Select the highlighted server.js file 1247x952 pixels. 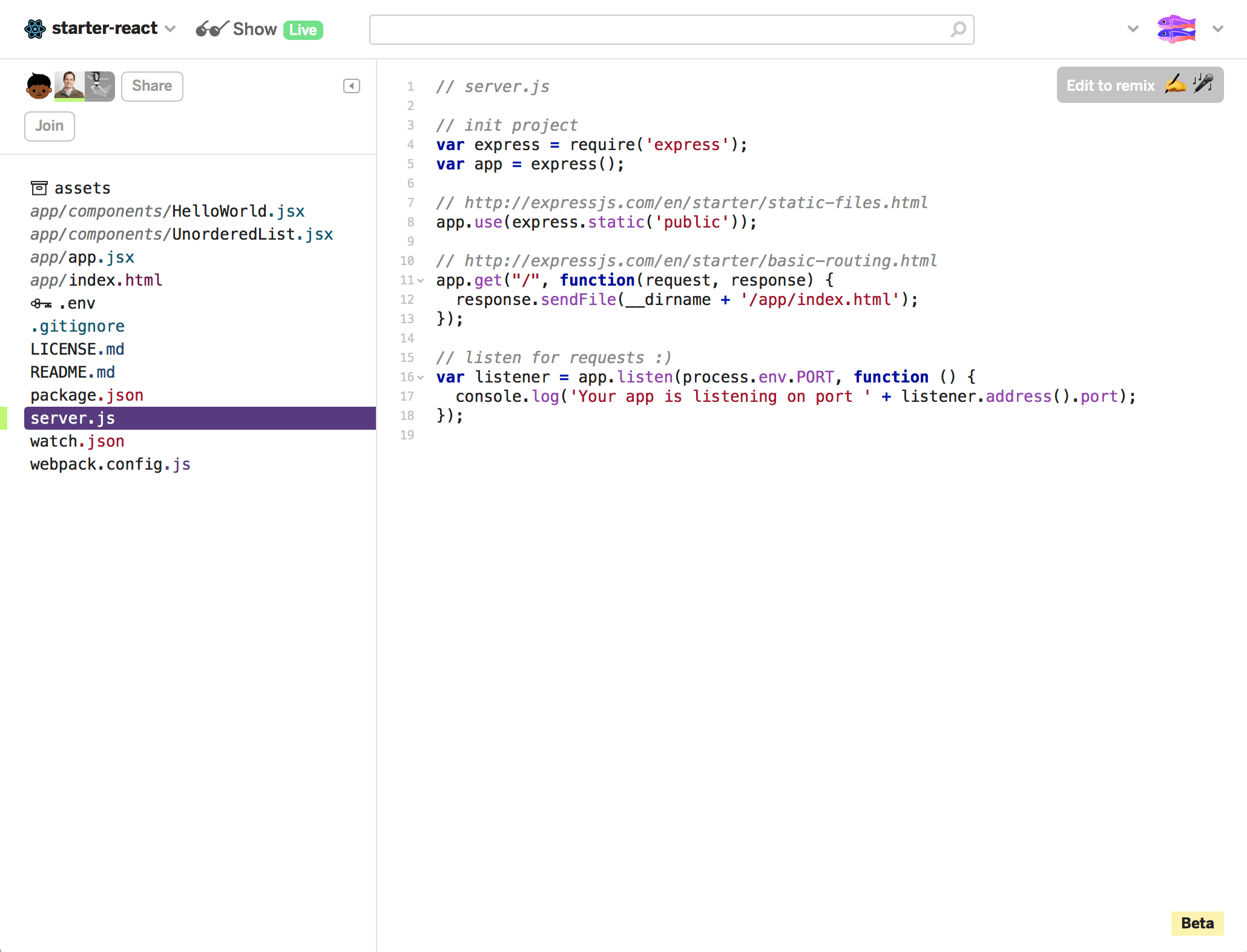pyautogui.click(x=200, y=418)
